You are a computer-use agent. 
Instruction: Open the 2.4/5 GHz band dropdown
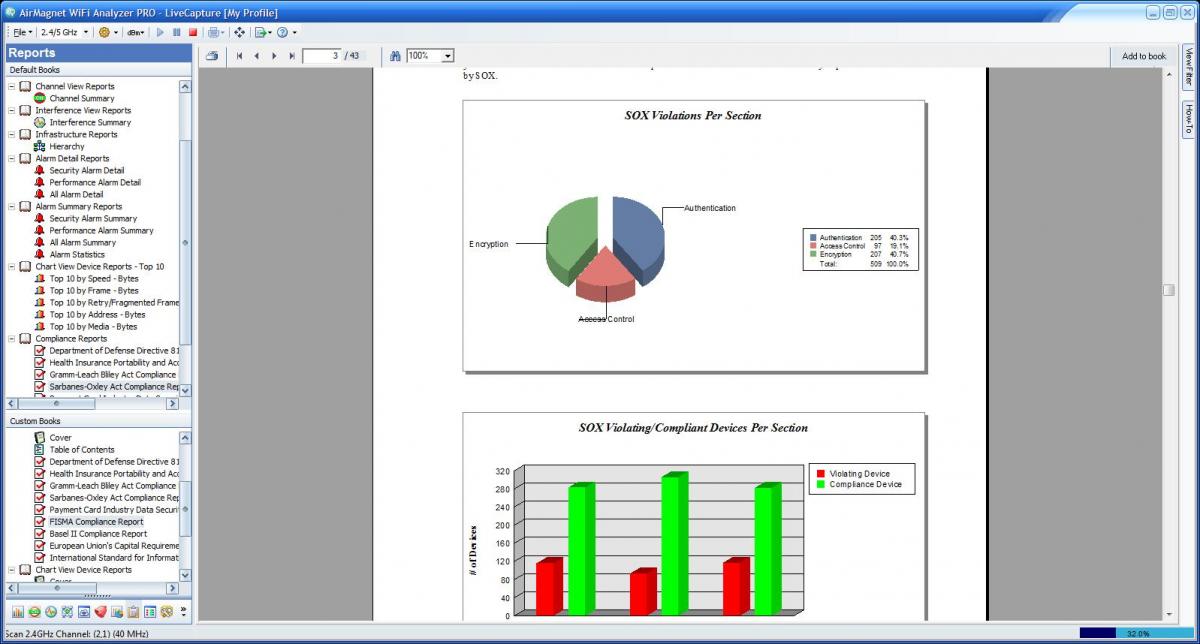pos(85,33)
